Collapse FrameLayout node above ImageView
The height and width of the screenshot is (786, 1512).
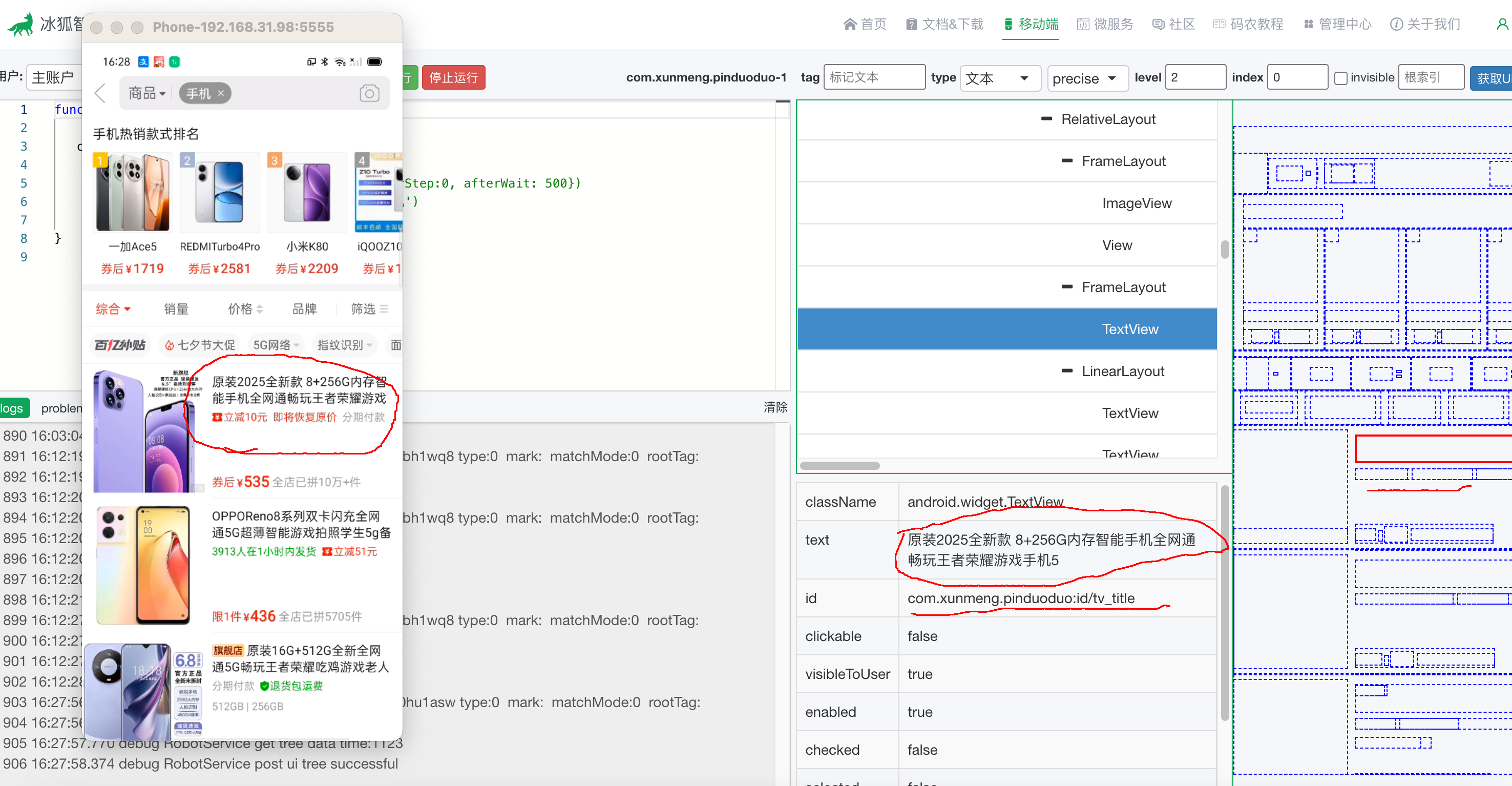coord(1067,161)
